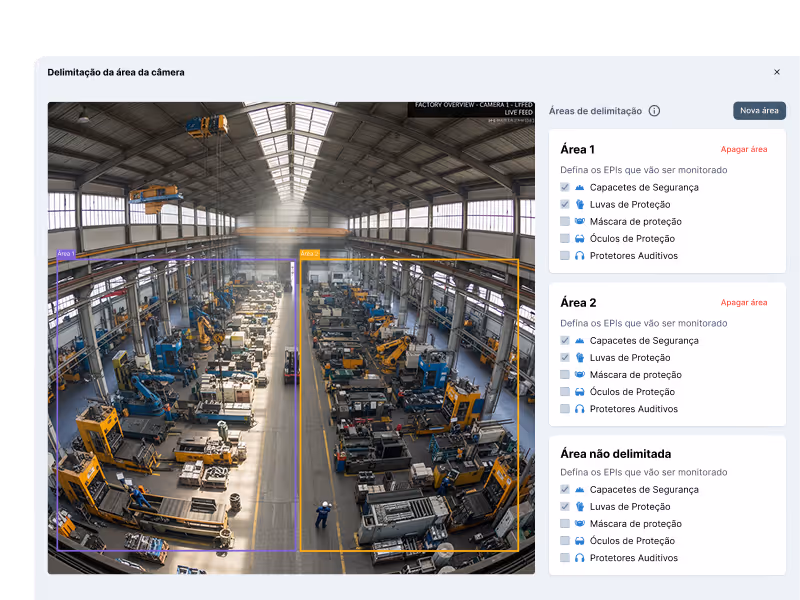Click the mask icon in Área não delimitada

(x=580, y=523)
